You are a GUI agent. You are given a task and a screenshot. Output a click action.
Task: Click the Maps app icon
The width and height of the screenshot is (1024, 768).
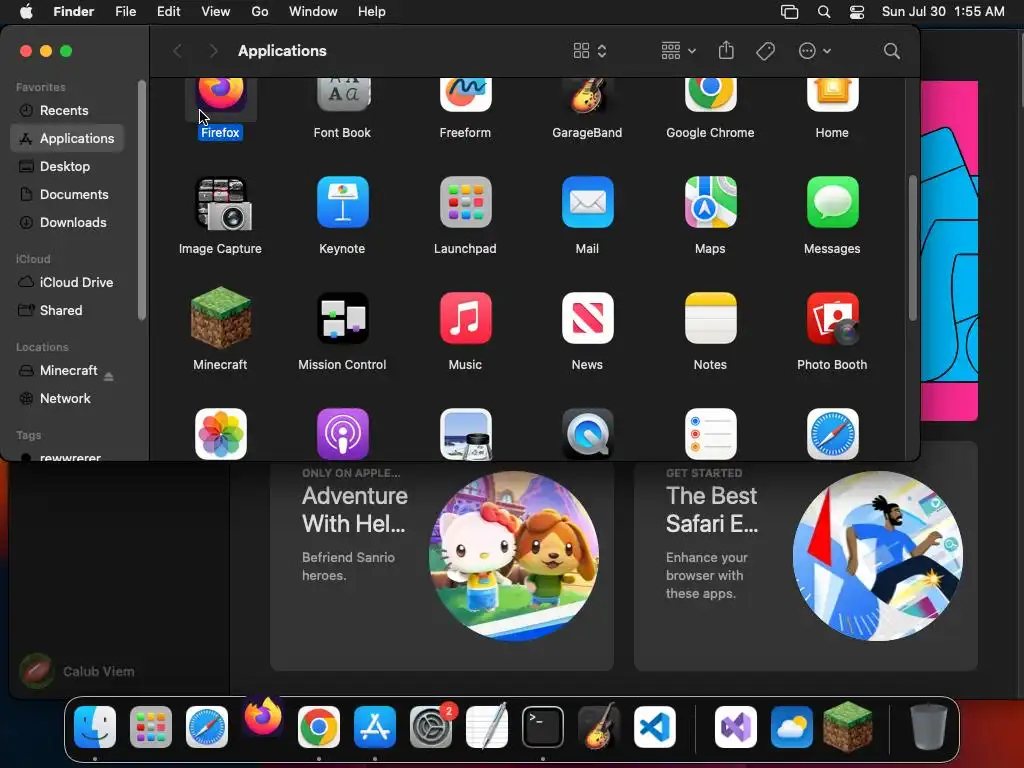point(710,202)
